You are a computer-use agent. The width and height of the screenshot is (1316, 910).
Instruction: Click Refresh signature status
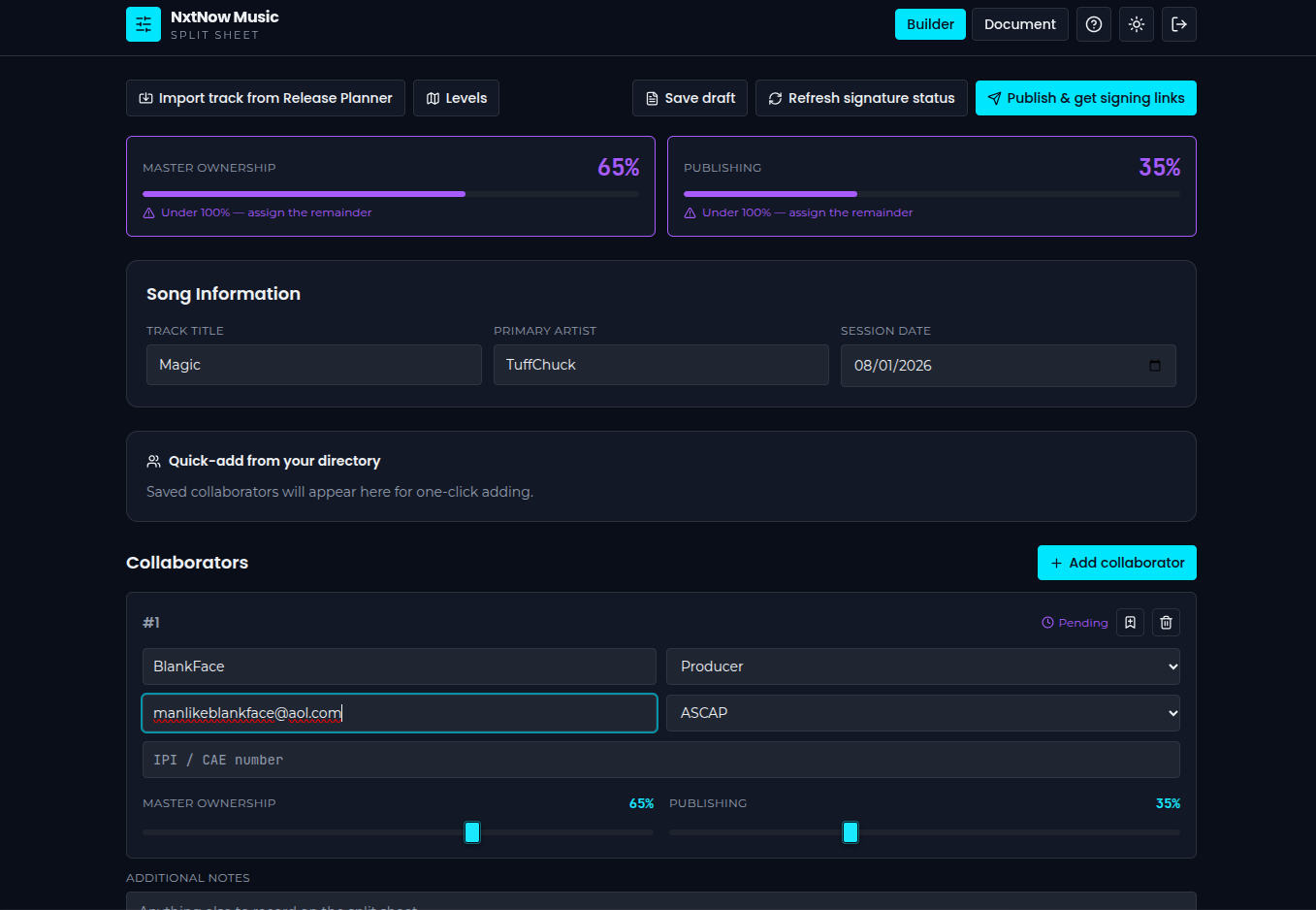tap(861, 98)
